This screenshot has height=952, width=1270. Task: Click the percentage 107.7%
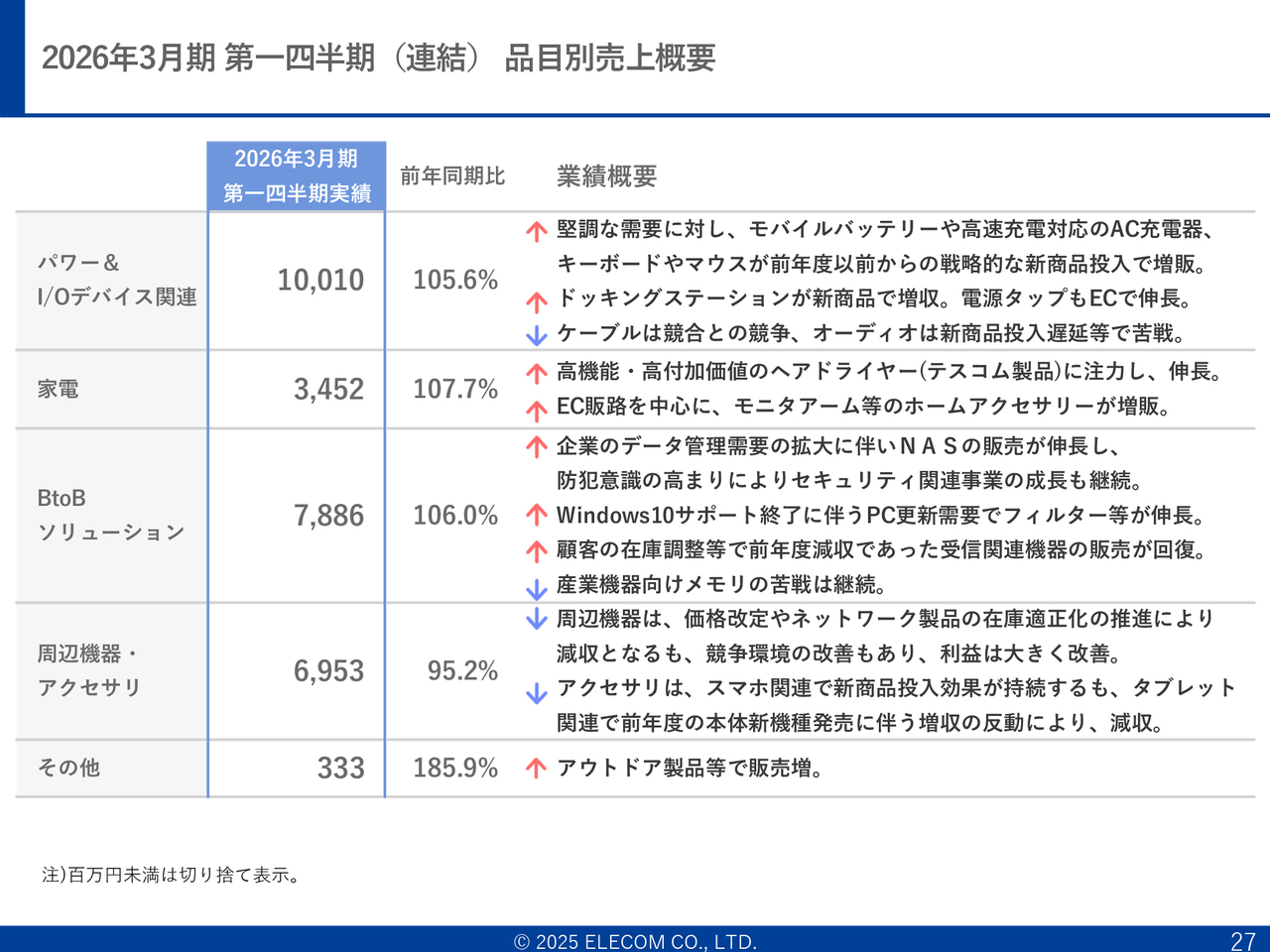[x=455, y=389]
